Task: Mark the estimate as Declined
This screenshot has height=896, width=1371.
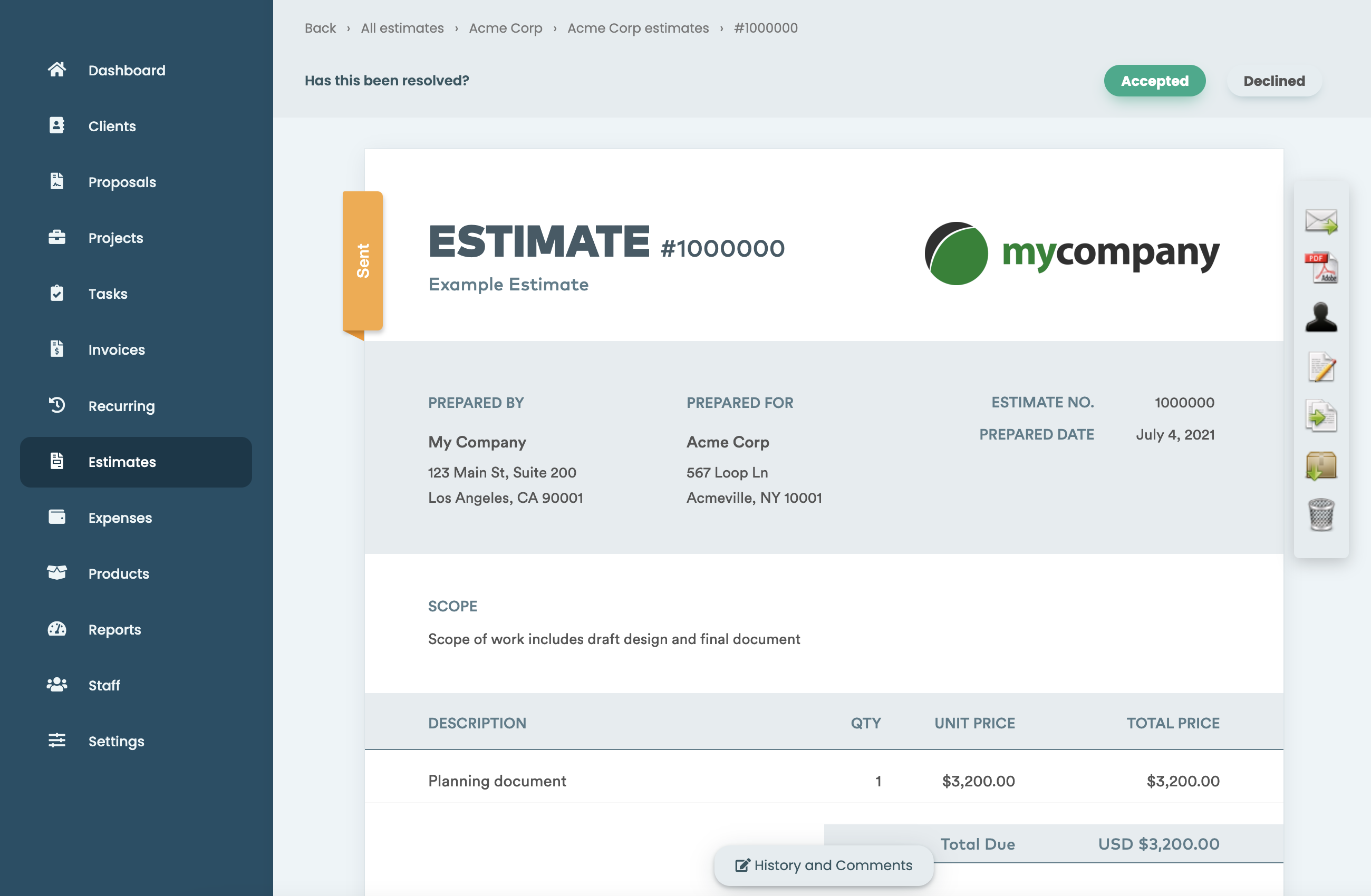Action: pyautogui.click(x=1273, y=81)
